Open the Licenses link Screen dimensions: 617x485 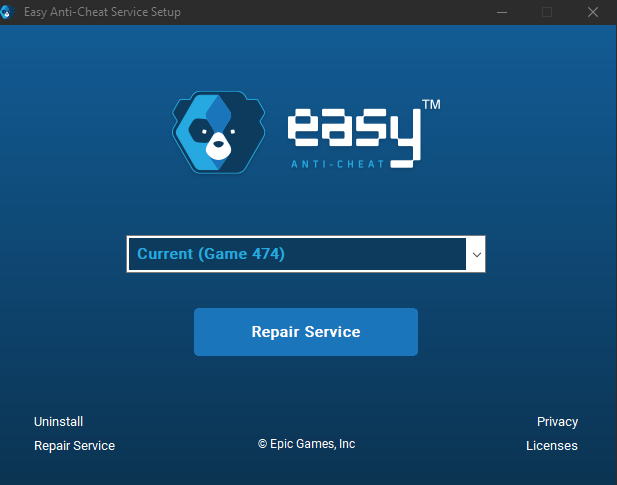pyautogui.click(x=552, y=446)
